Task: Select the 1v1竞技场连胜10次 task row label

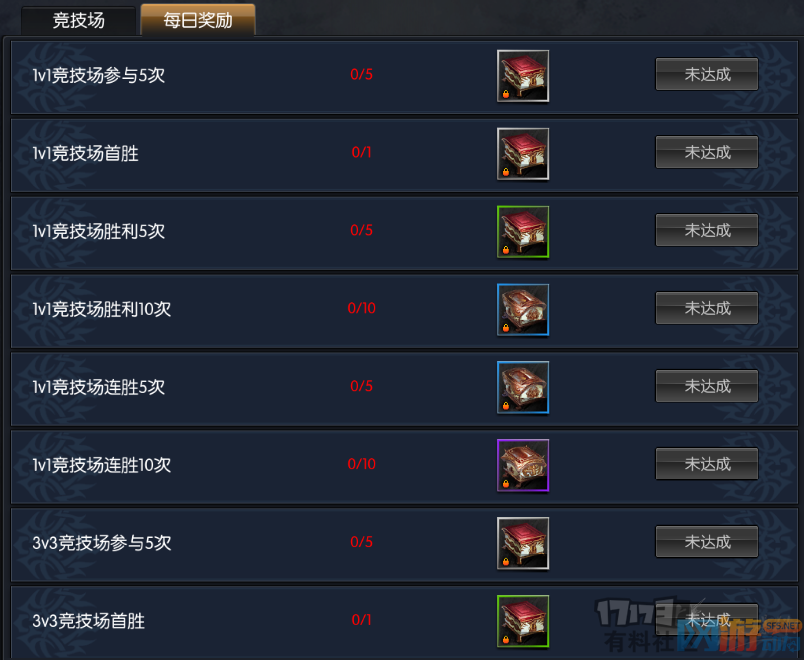Action: pyautogui.click(x=102, y=465)
